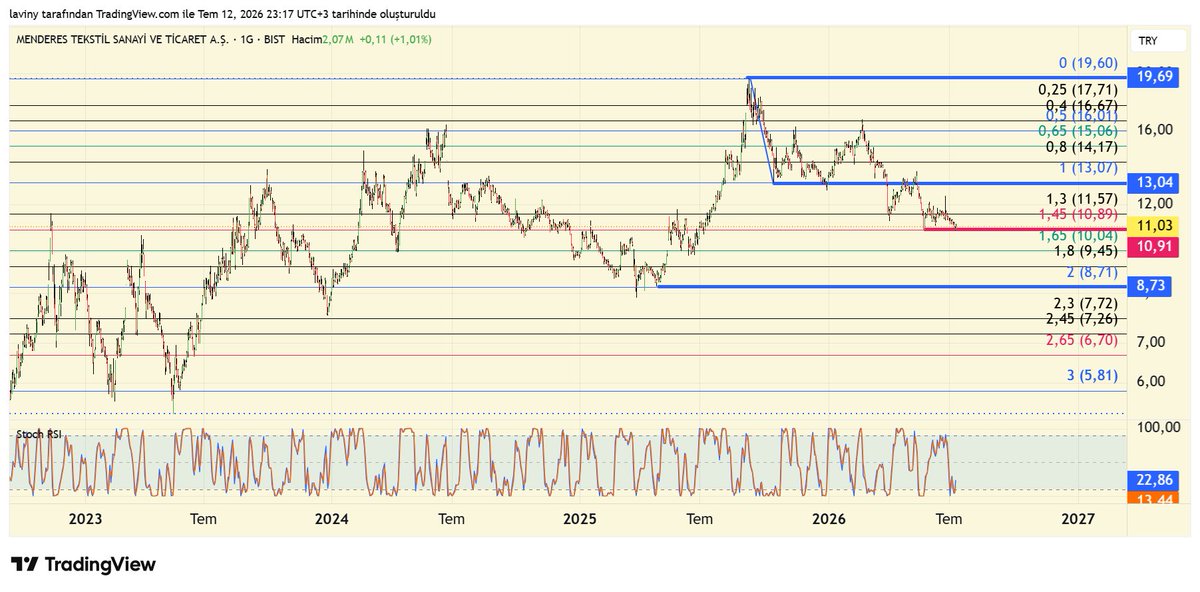Image resolution: width=1200 pixels, height=592 pixels.
Task: Click the TradingView logo at the bottom
Action: point(83,565)
